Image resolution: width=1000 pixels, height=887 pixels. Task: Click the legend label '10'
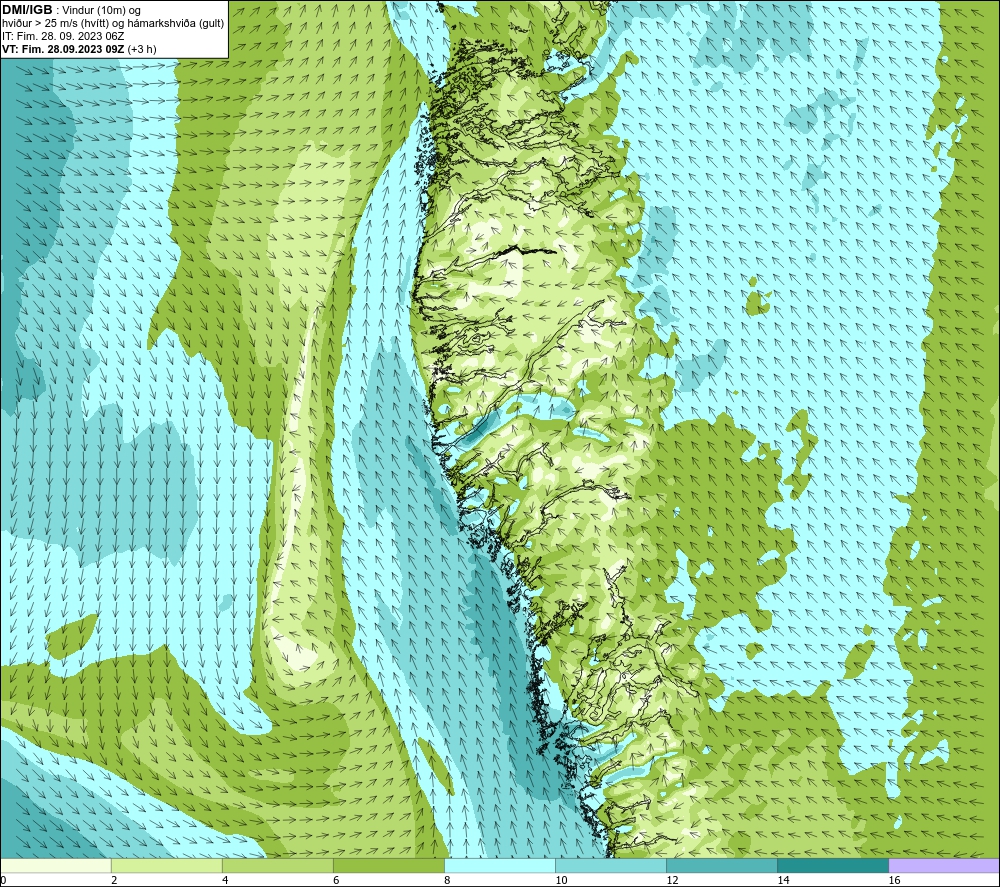tap(561, 880)
